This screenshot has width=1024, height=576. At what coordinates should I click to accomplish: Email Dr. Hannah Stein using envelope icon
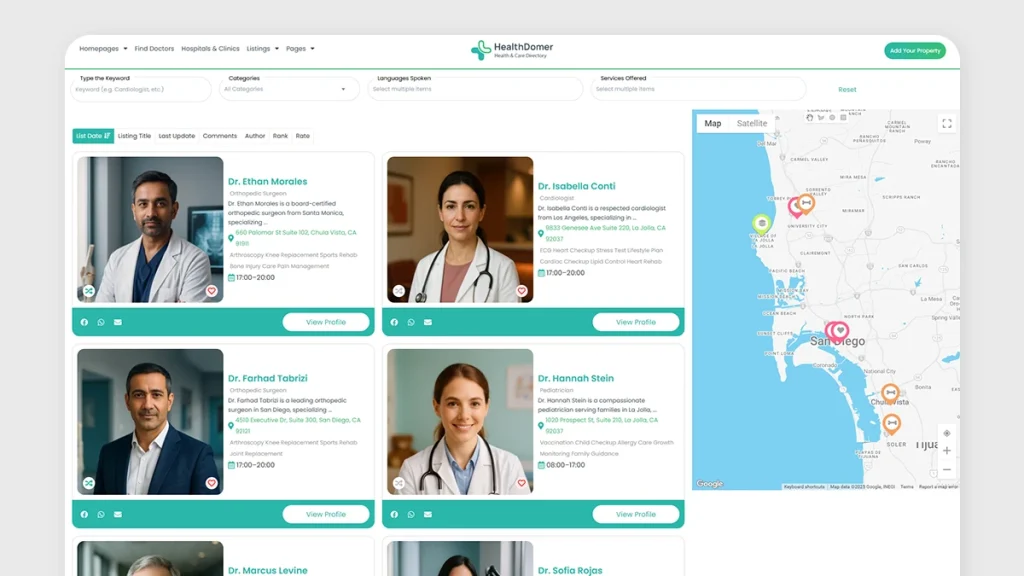click(x=428, y=515)
